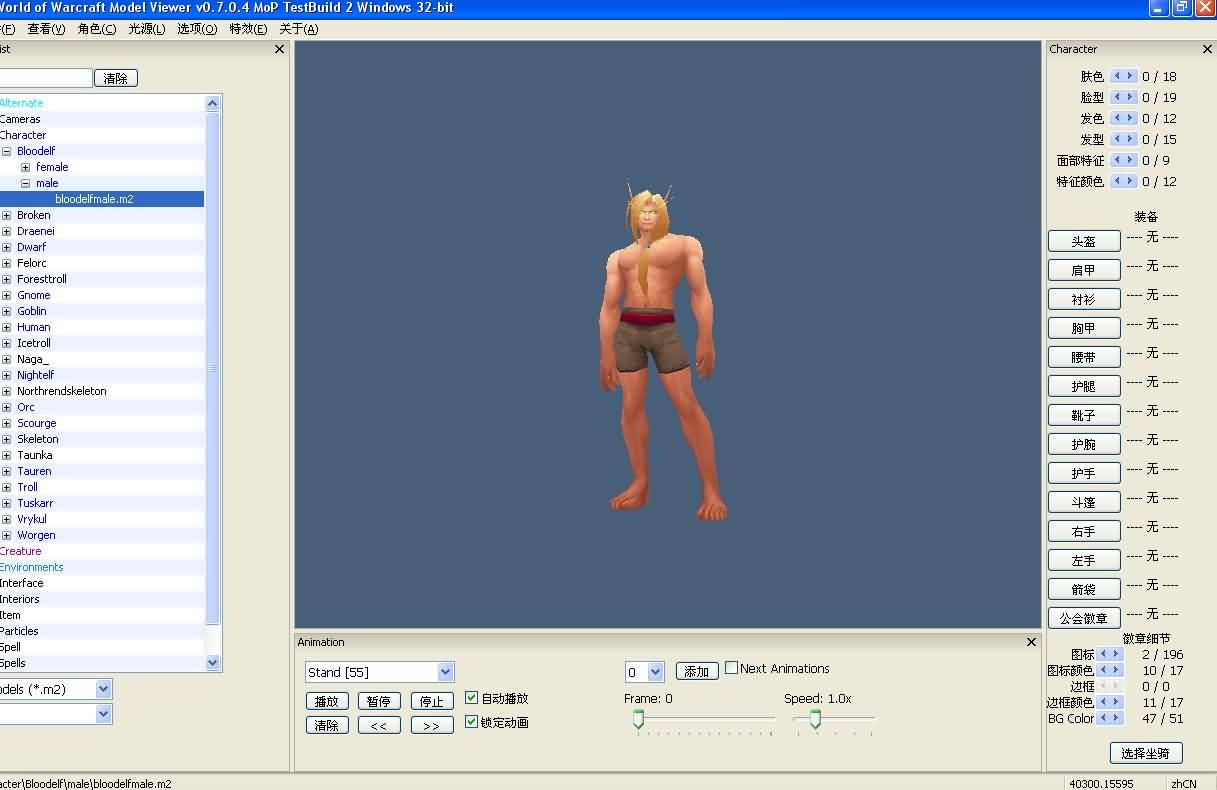Click the 头盔 helmet equipment button

click(x=1084, y=241)
